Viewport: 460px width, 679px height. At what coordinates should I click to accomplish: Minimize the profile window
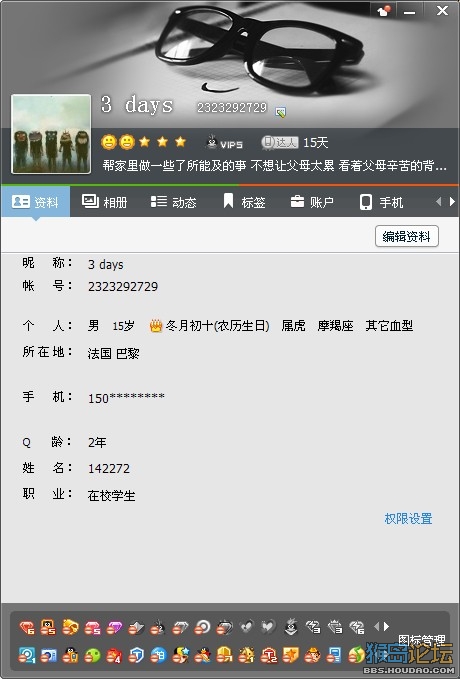coord(409,11)
